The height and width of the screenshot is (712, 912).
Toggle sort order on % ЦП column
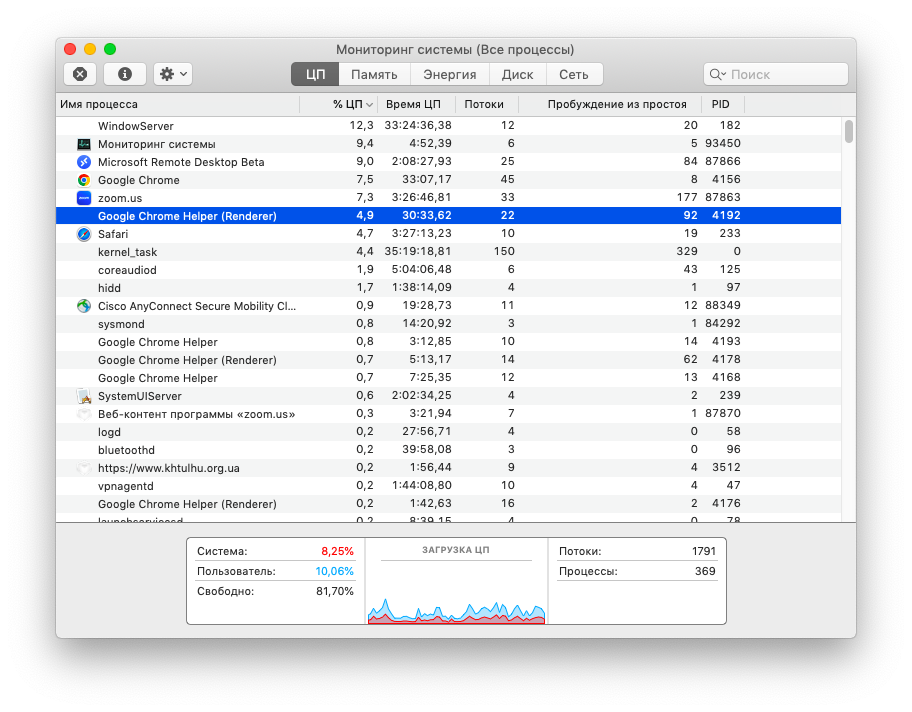point(339,105)
